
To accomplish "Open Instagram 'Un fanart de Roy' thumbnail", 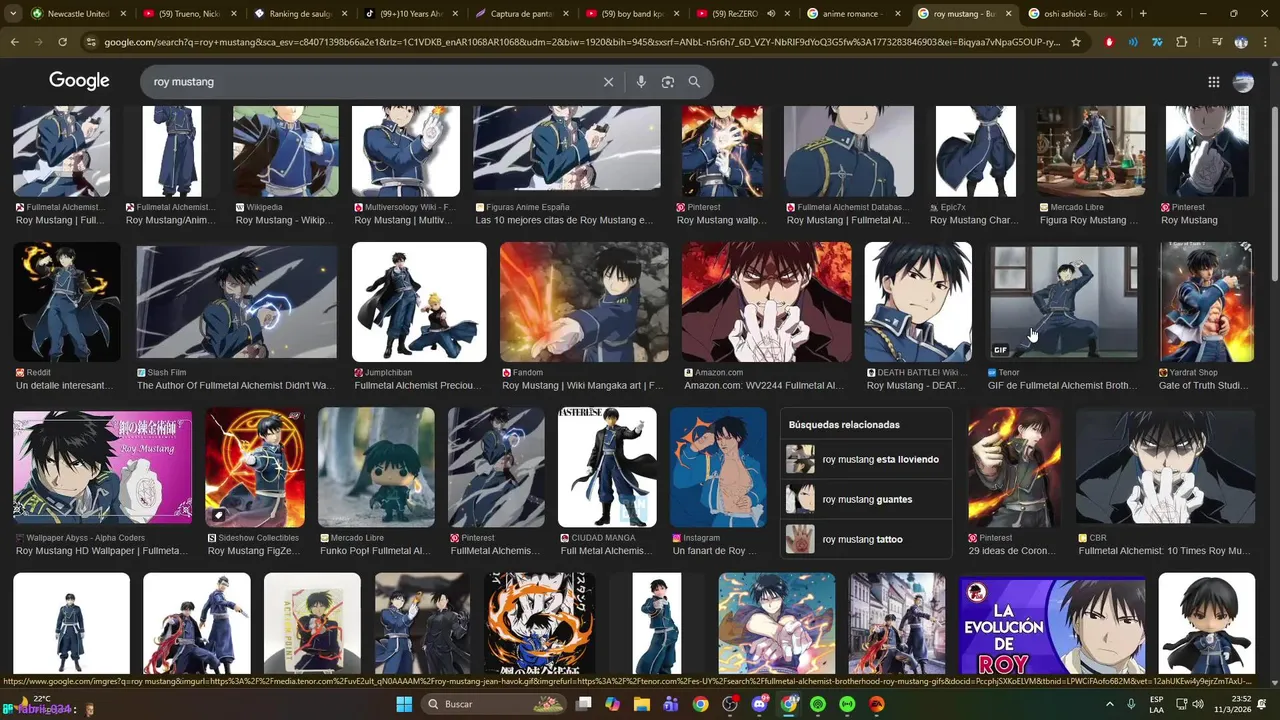I will (718, 467).
